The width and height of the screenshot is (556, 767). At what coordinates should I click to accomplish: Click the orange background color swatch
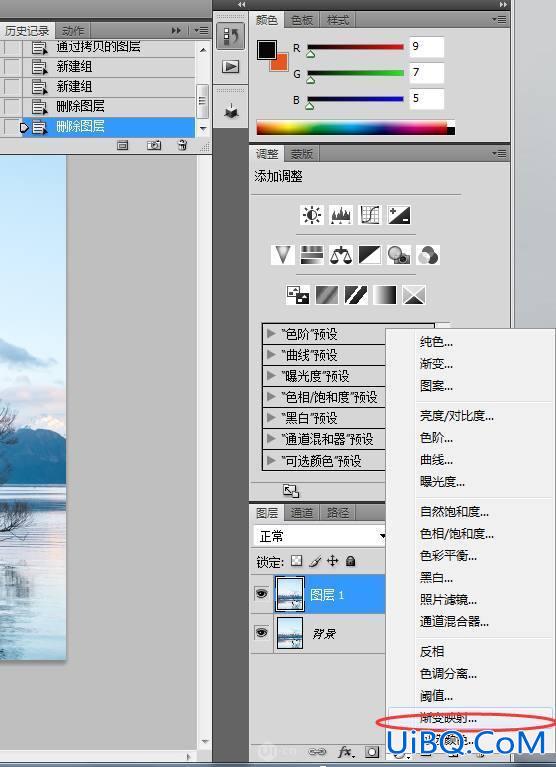tap(281, 65)
